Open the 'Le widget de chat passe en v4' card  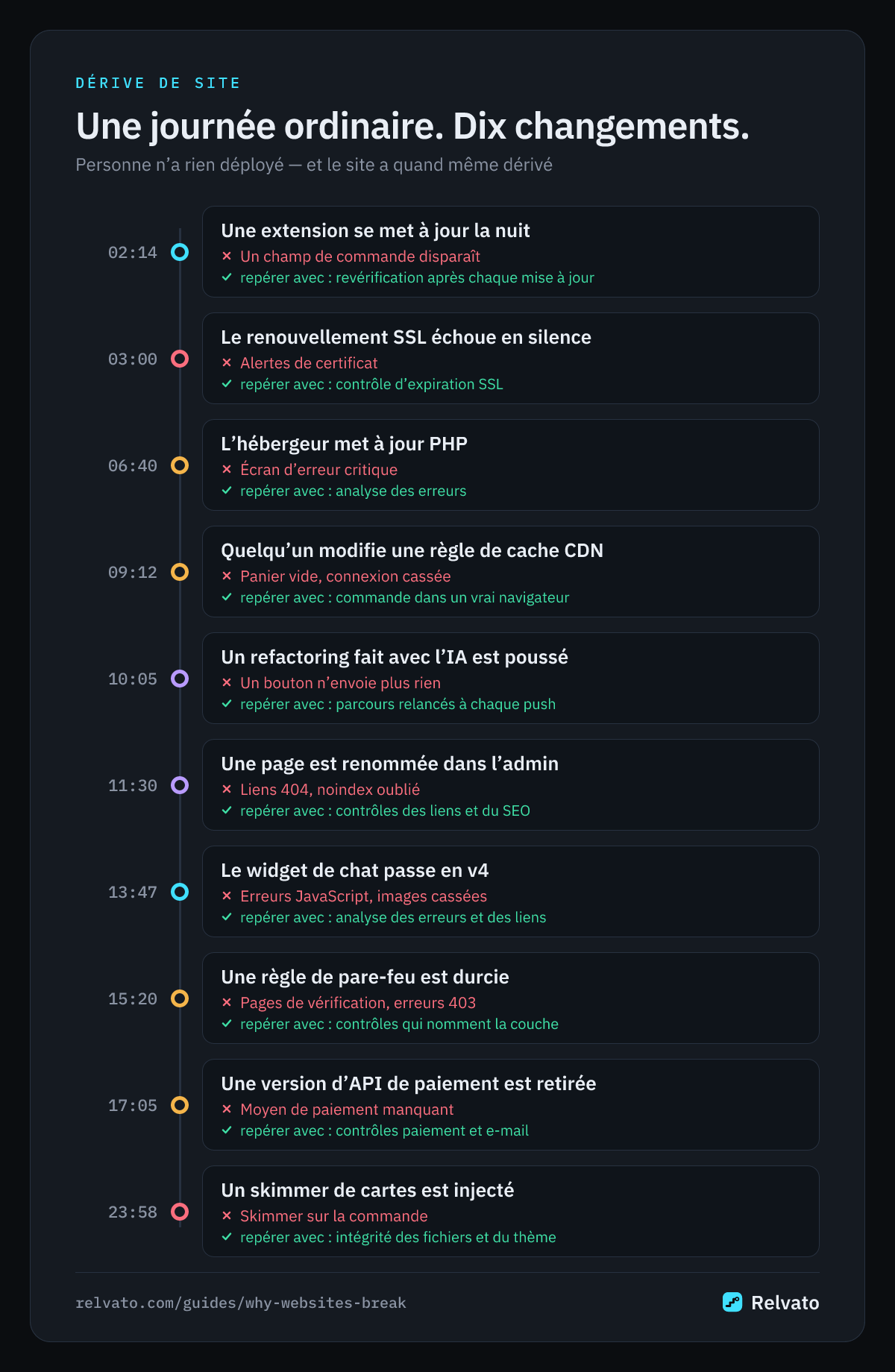coord(511,892)
